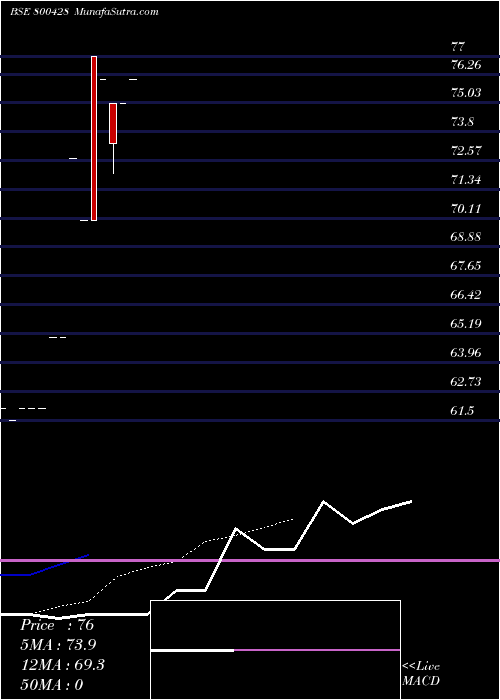Click the tall red candlestick
This screenshot has height=700, width=500.
[x=94, y=138]
